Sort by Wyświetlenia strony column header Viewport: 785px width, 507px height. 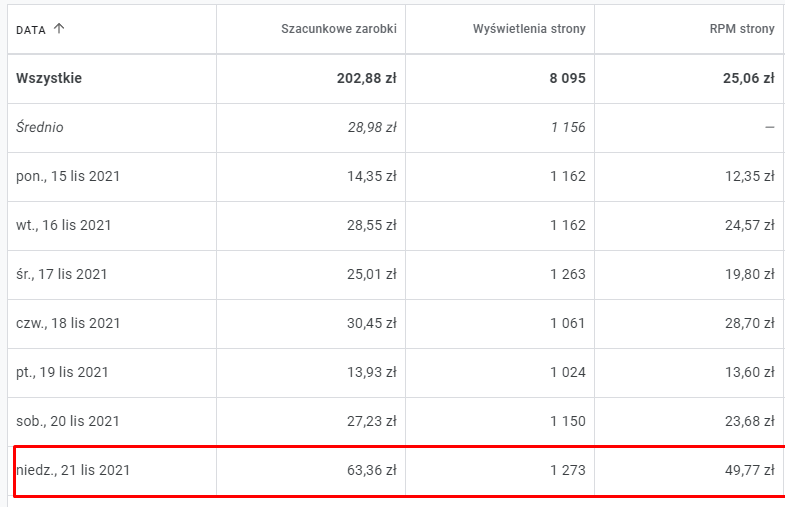[529, 29]
